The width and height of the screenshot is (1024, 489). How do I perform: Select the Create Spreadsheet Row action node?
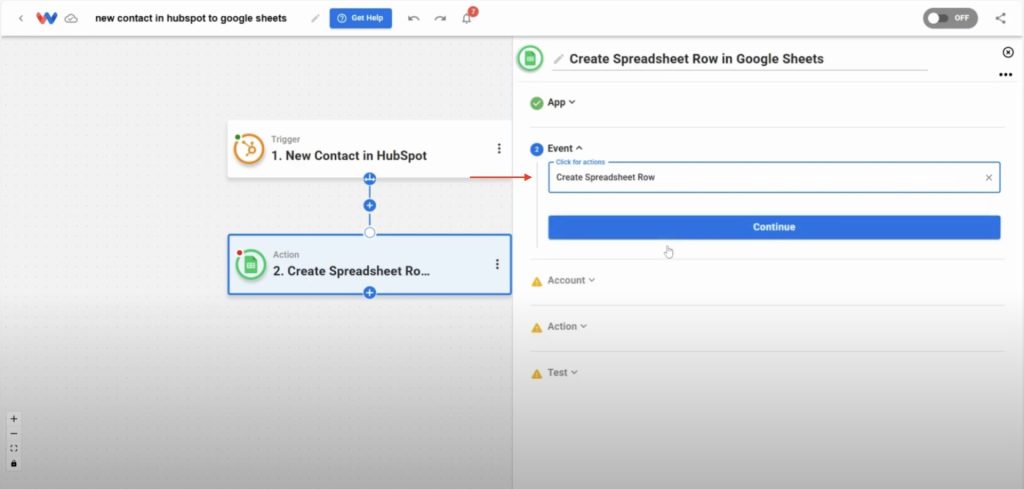370,264
